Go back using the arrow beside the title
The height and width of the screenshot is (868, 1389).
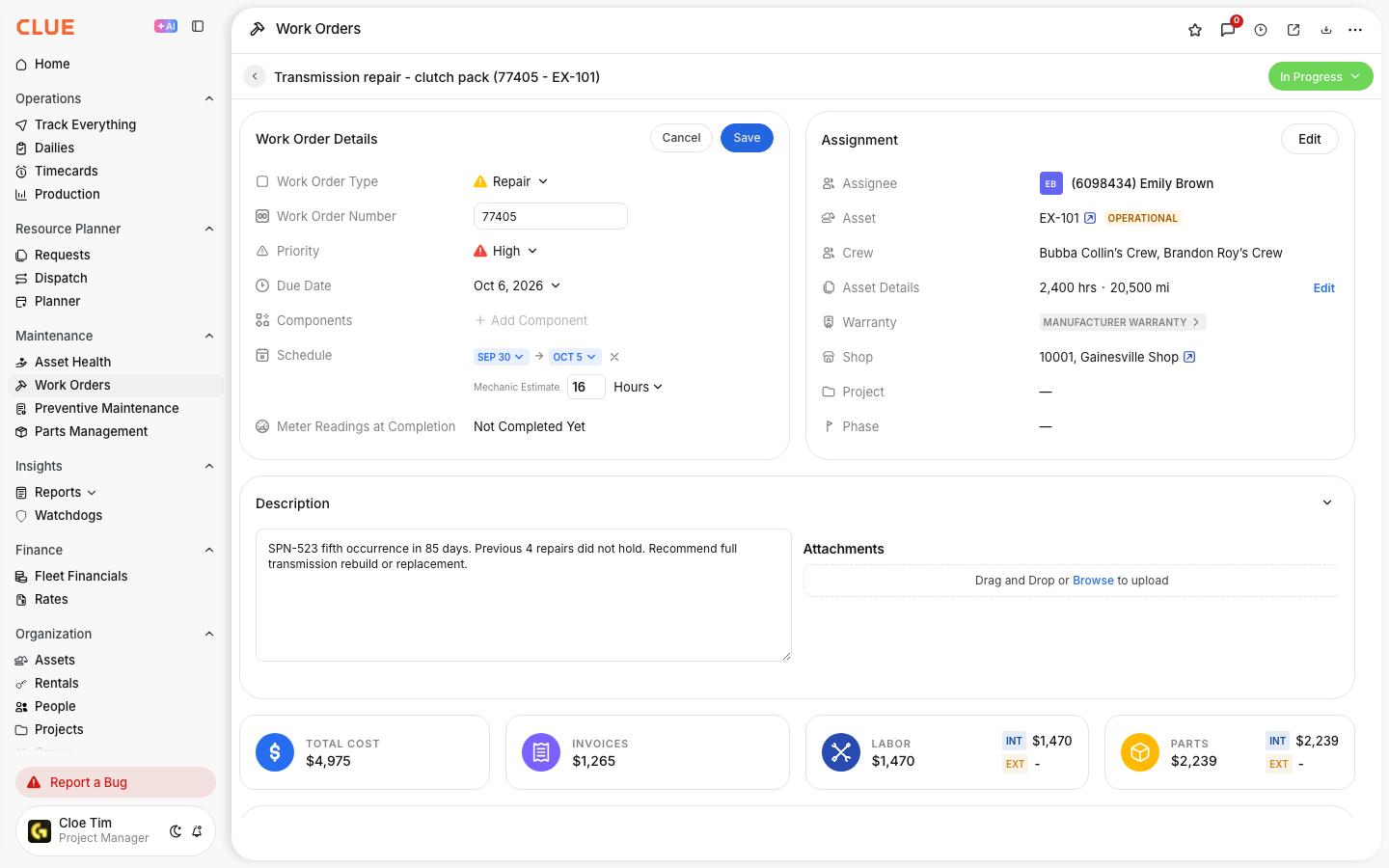255,76
